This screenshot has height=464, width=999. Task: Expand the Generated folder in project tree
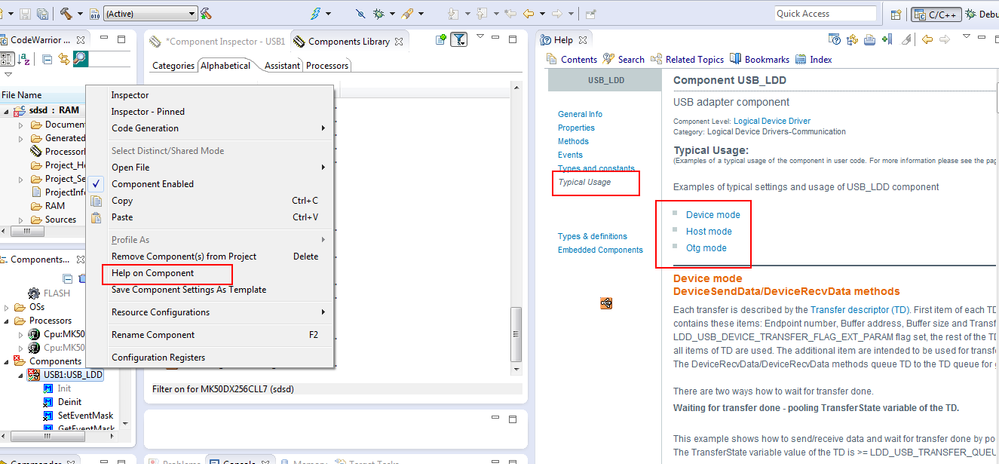21,138
